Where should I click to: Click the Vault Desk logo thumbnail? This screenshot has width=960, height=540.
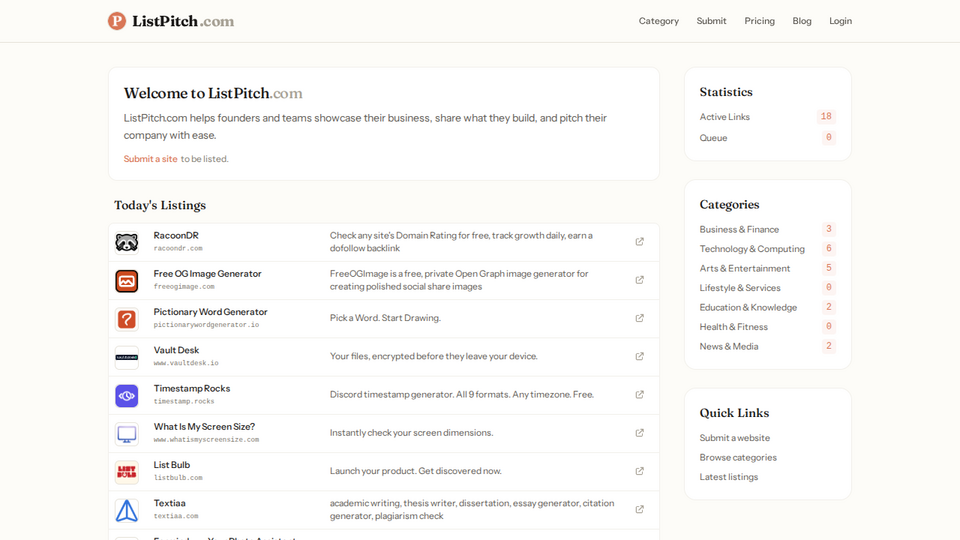(x=127, y=358)
